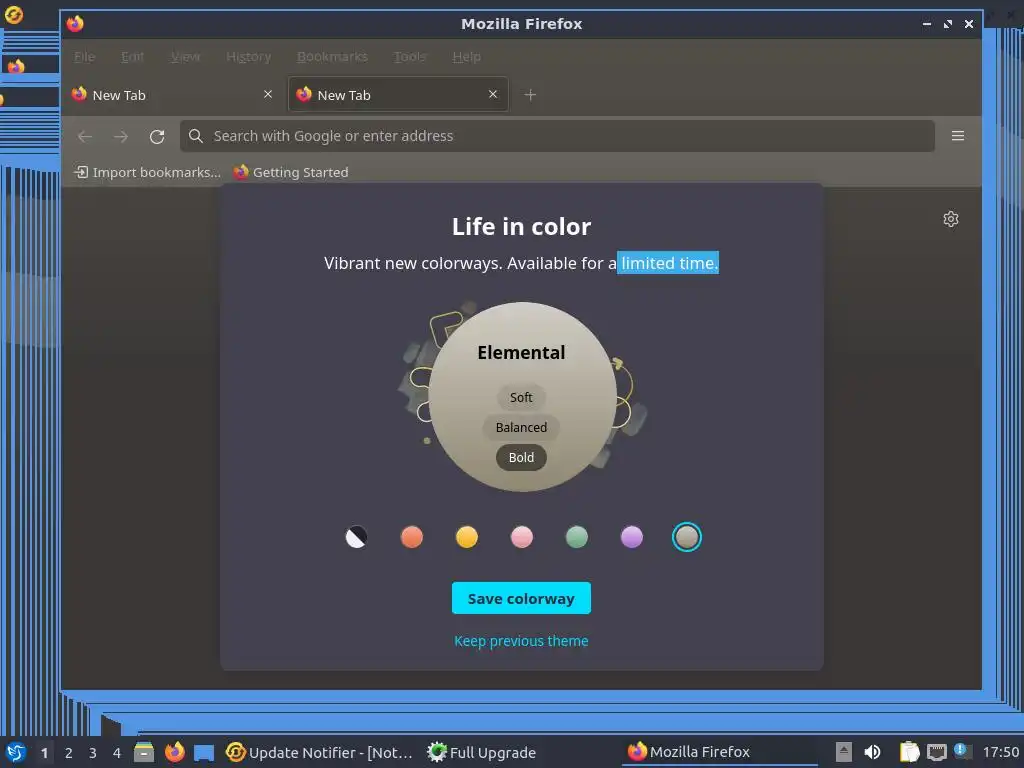Open the Help menu

tap(466, 57)
